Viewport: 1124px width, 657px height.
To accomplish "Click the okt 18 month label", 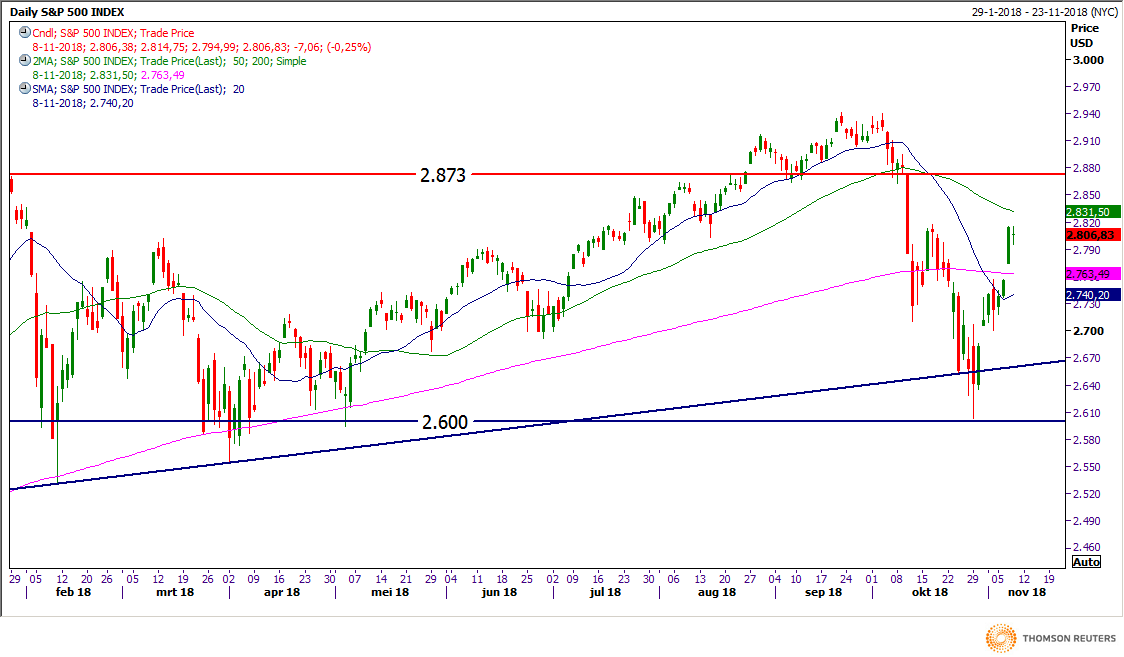I will pos(930,592).
